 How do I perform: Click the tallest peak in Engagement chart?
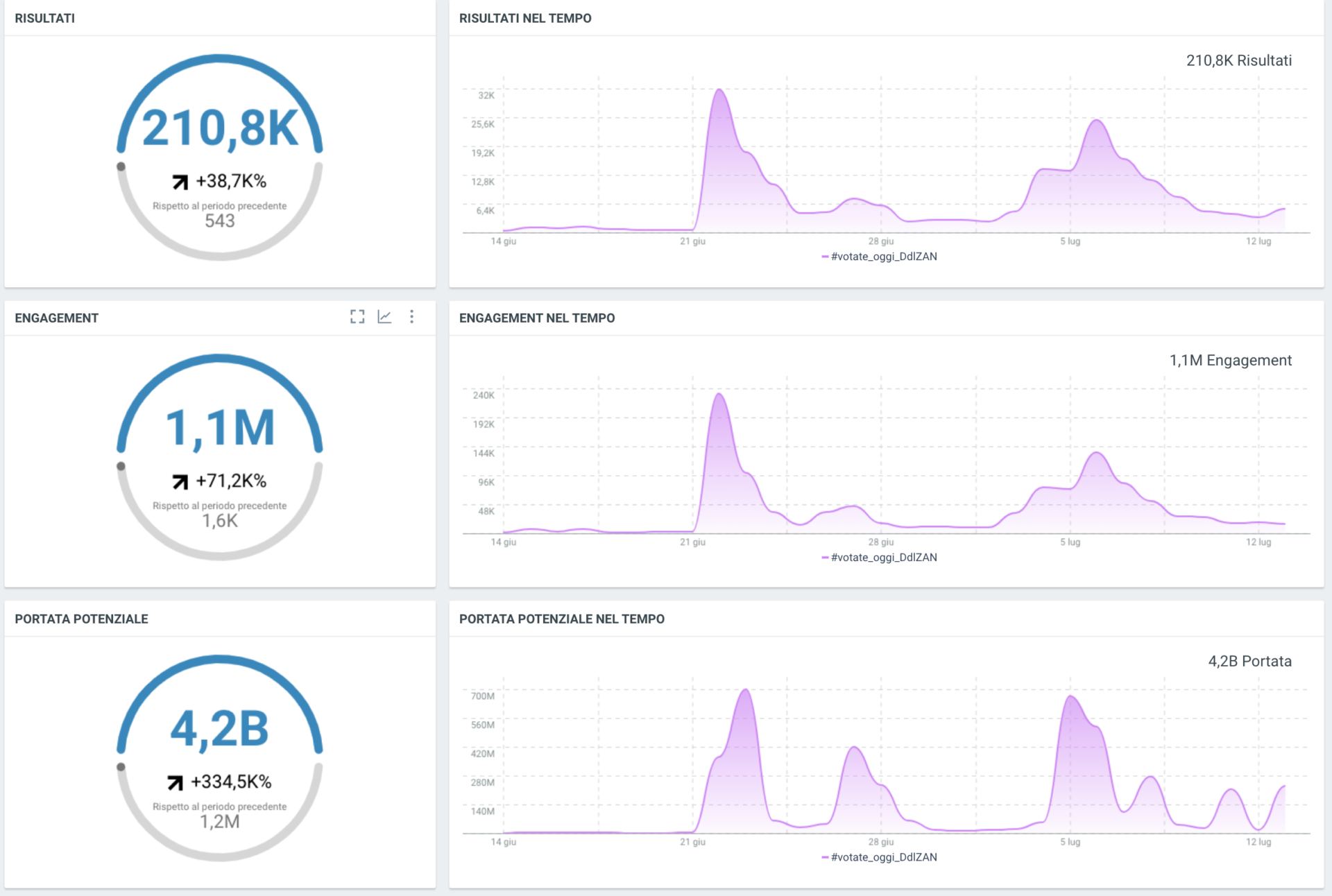click(x=719, y=395)
